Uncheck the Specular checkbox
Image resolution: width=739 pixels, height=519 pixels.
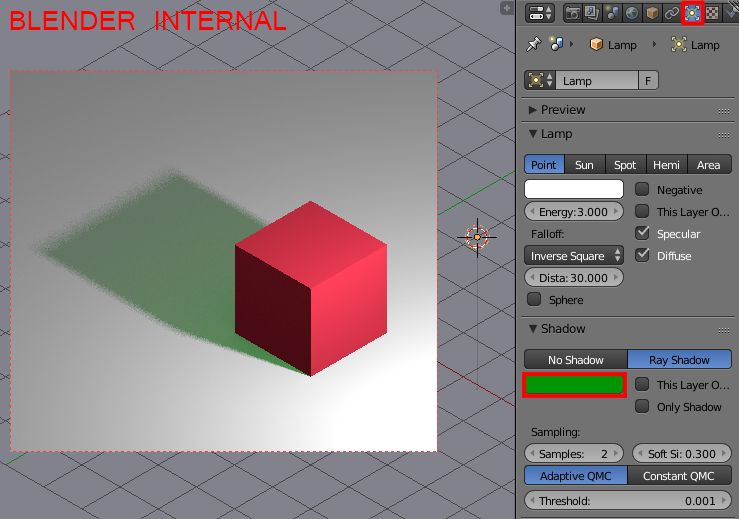(642, 233)
